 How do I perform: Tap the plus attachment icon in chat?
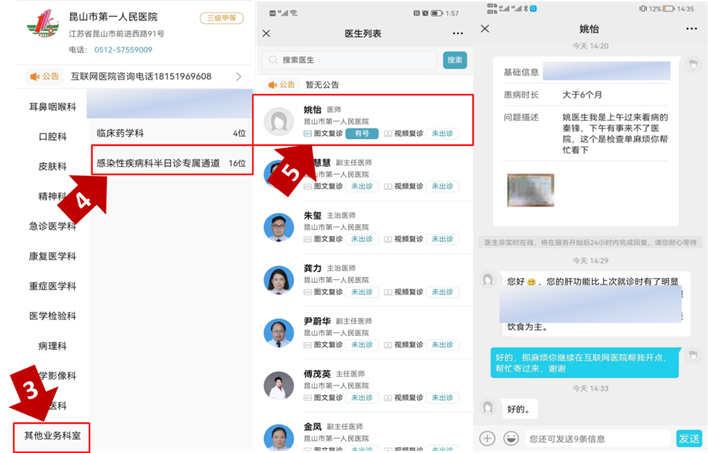[487, 438]
